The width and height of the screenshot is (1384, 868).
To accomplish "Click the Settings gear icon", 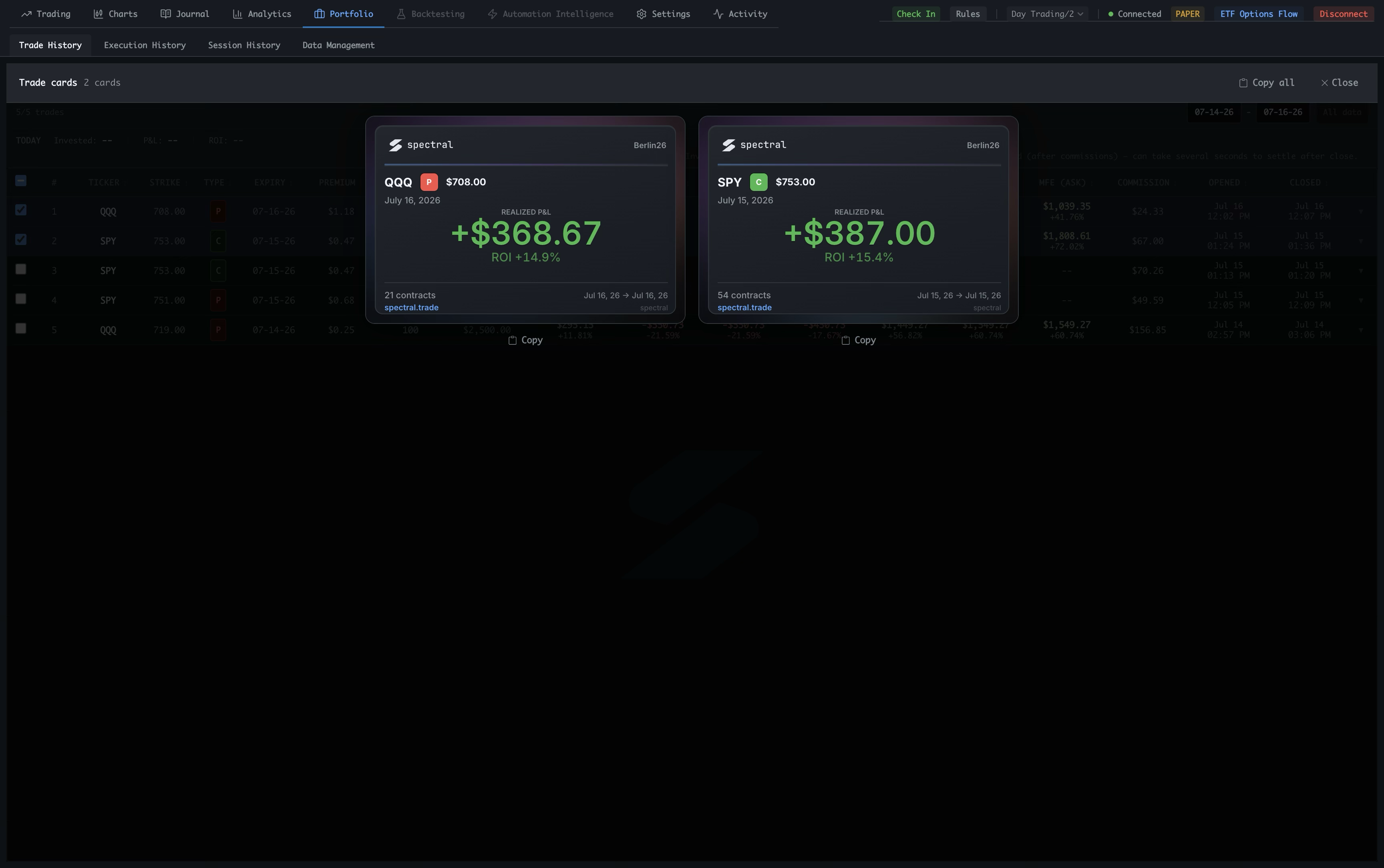I will tap(641, 14).
